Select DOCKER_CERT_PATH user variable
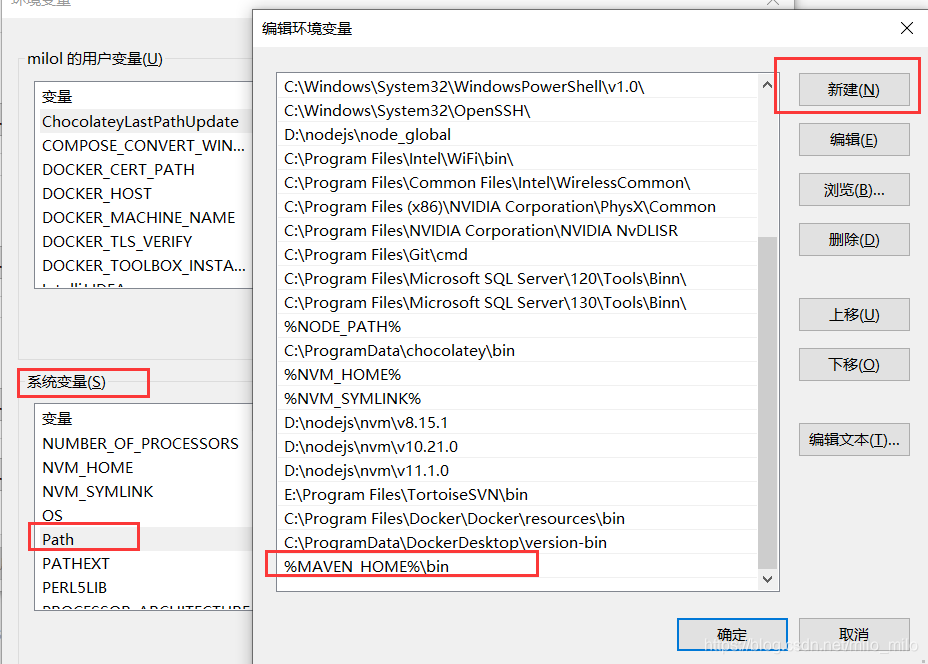 (144, 169)
